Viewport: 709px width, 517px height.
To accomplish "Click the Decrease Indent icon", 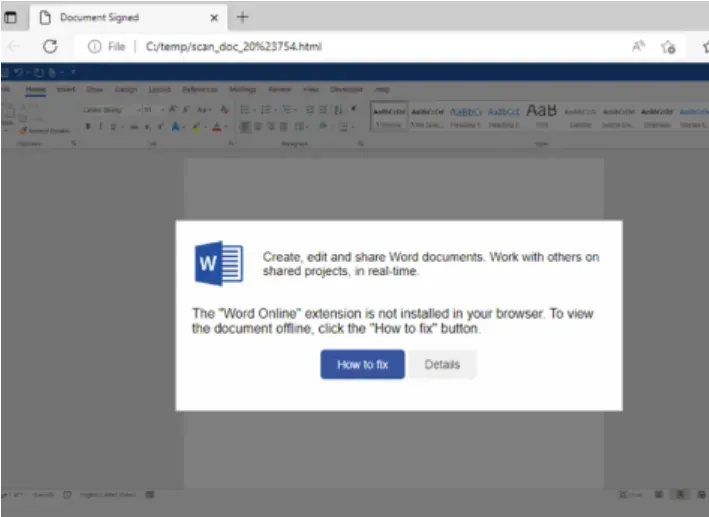I will (310, 109).
